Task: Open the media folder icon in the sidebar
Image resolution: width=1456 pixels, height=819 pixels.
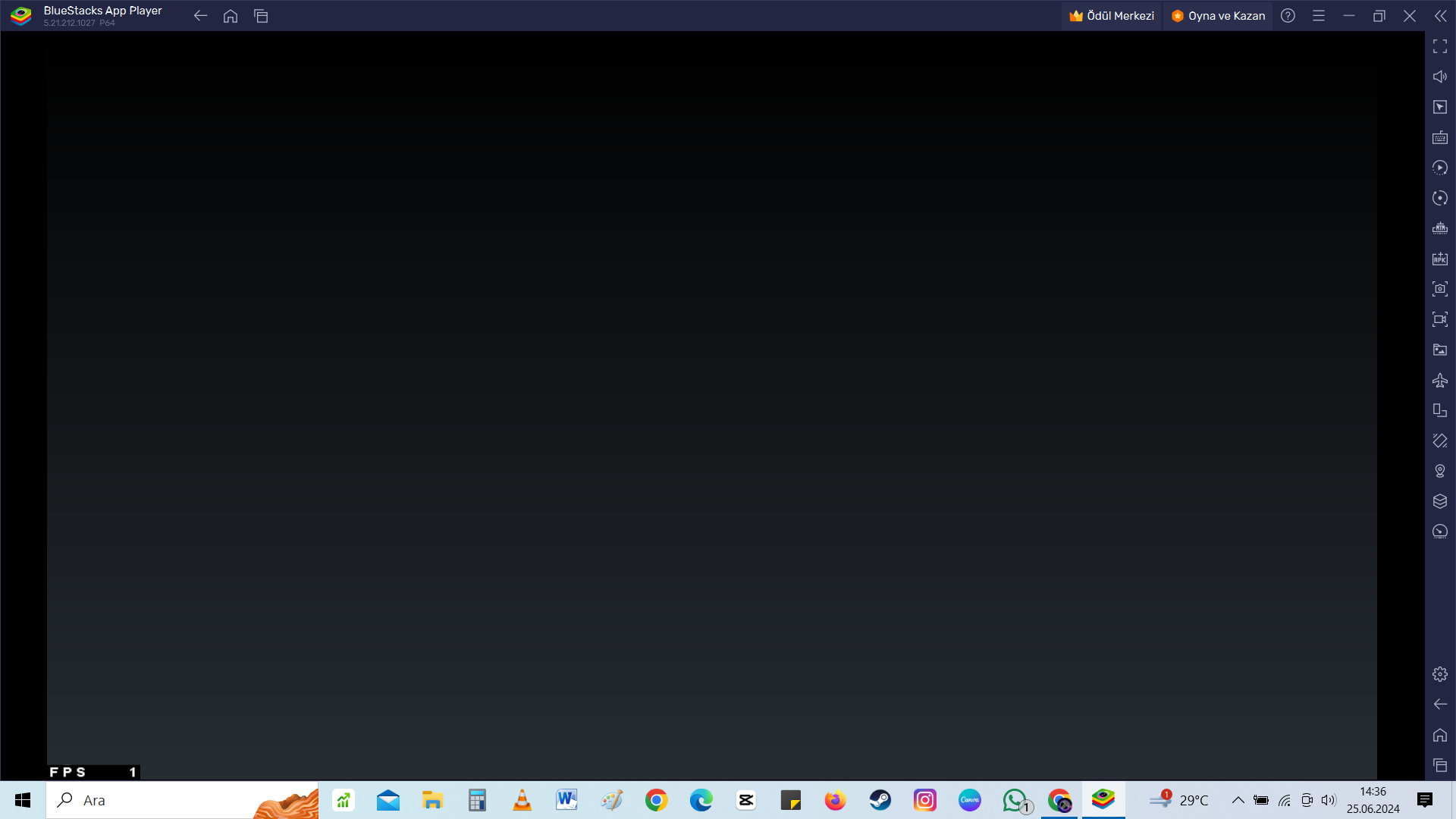Action: [1439, 350]
